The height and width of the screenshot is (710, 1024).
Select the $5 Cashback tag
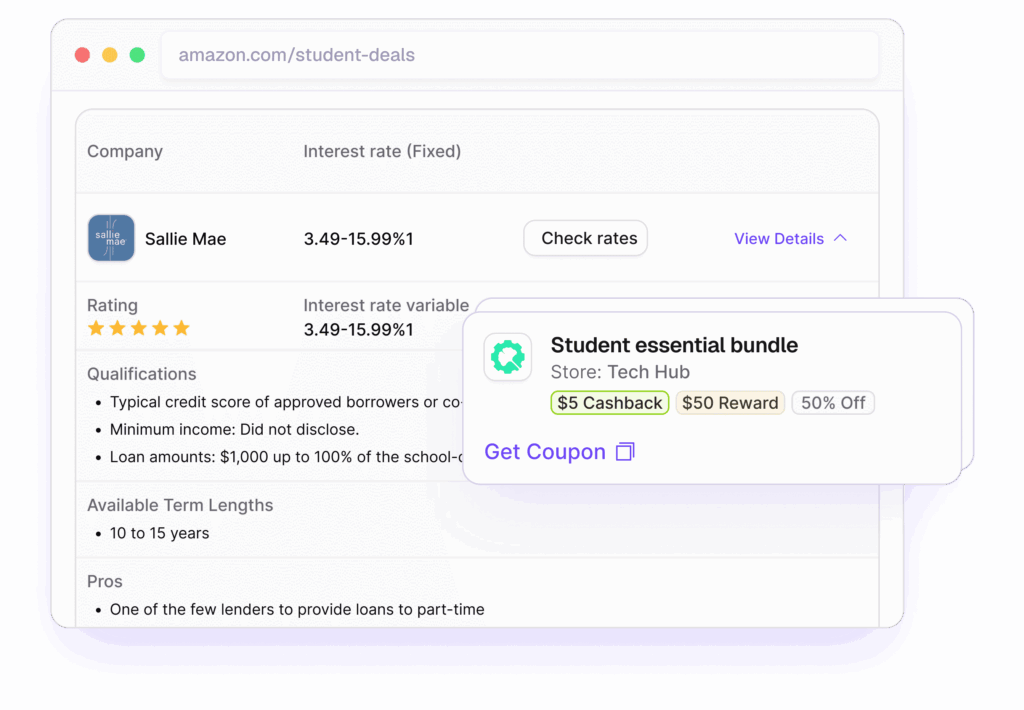(x=610, y=403)
